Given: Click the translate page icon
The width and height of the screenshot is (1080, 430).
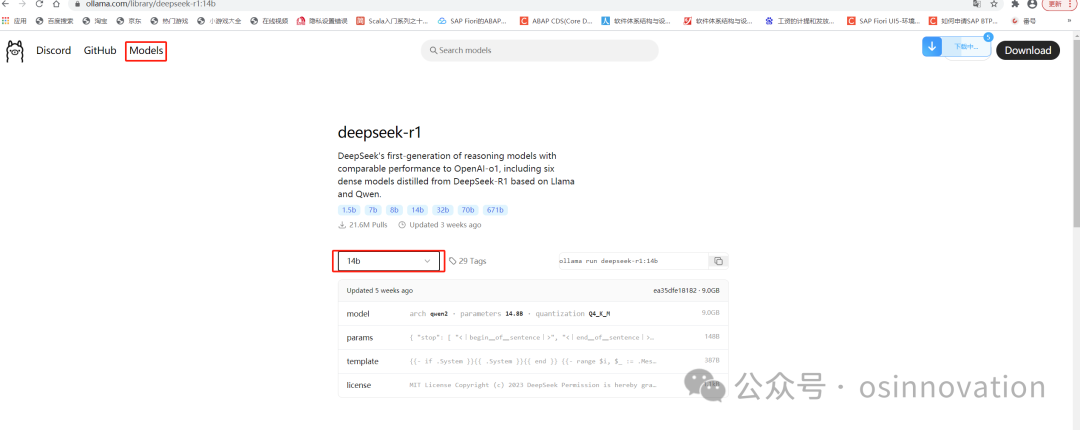Looking at the screenshot, I should (x=977, y=3).
